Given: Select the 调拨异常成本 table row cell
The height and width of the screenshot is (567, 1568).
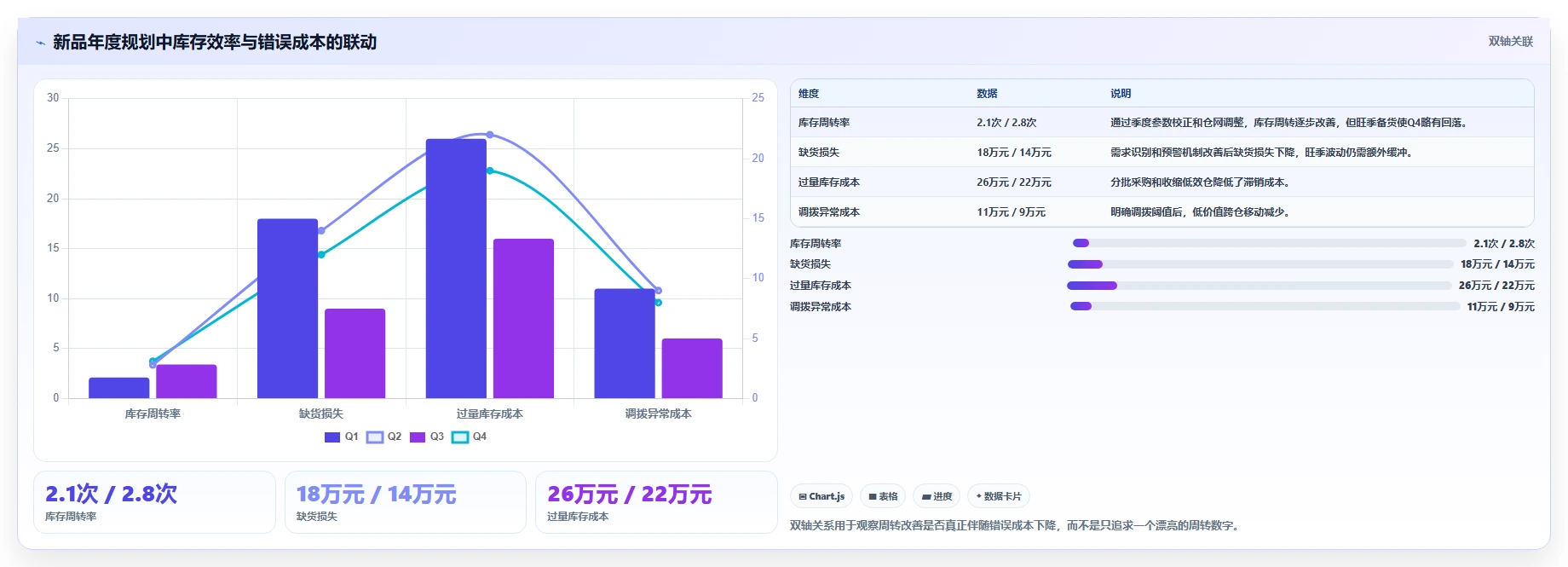Looking at the screenshot, I should (829, 212).
